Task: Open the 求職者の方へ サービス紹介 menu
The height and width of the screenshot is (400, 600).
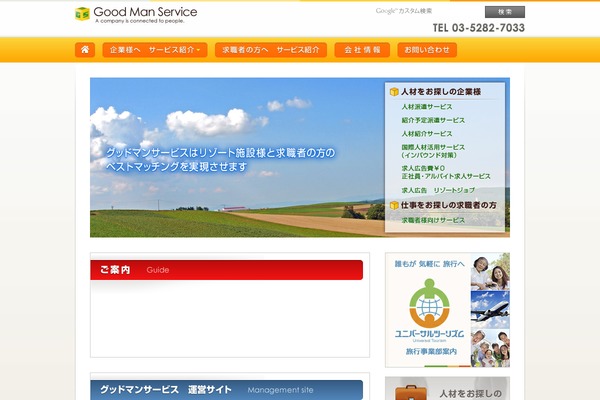Action: 271,50
